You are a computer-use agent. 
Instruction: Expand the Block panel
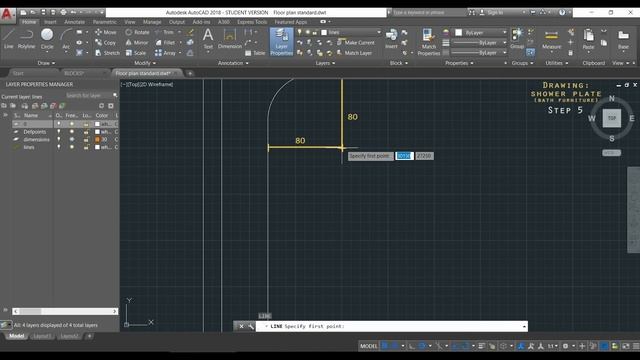[399, 63]
